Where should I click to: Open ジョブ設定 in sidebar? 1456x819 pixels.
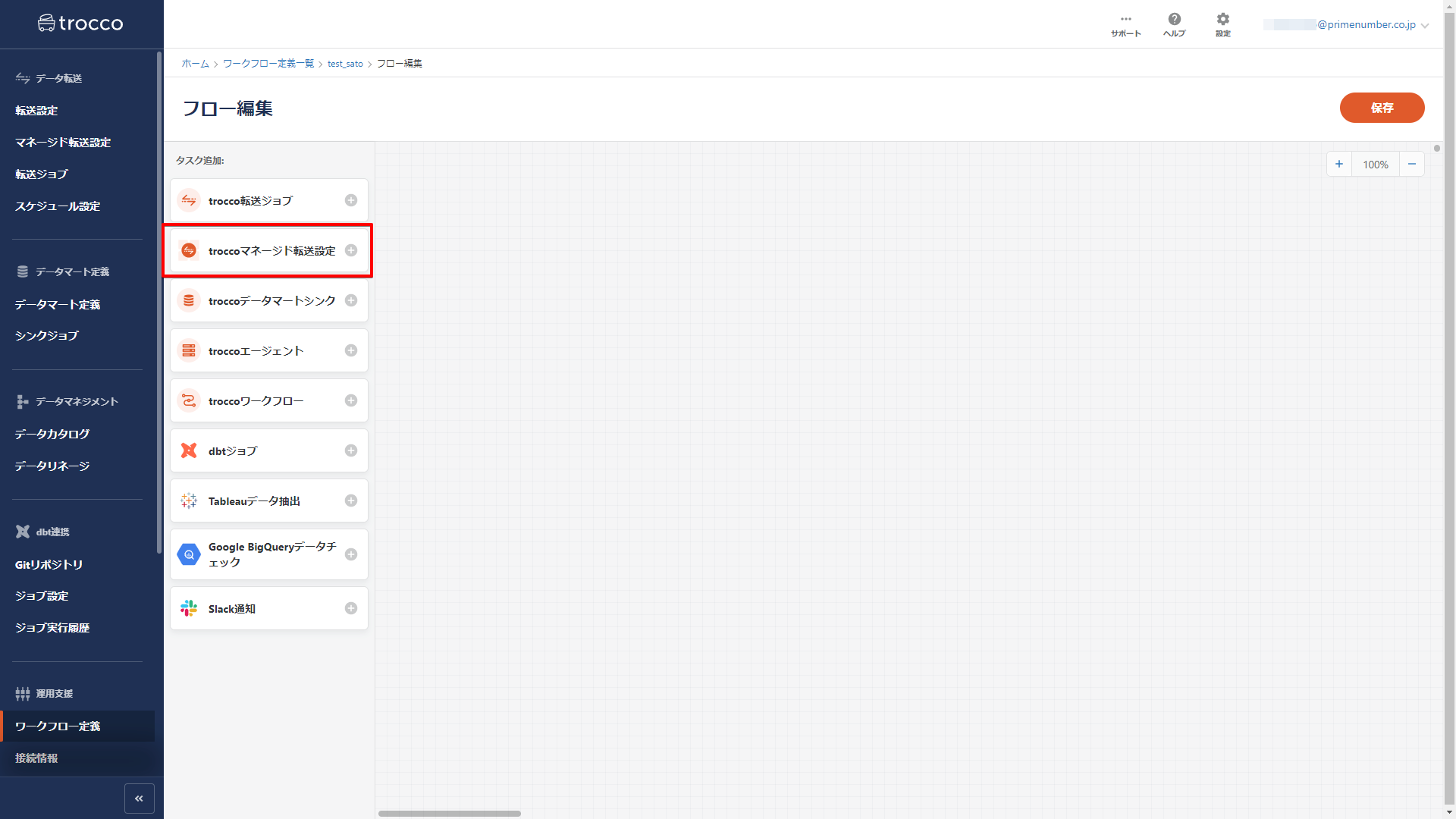click(42, 596)
